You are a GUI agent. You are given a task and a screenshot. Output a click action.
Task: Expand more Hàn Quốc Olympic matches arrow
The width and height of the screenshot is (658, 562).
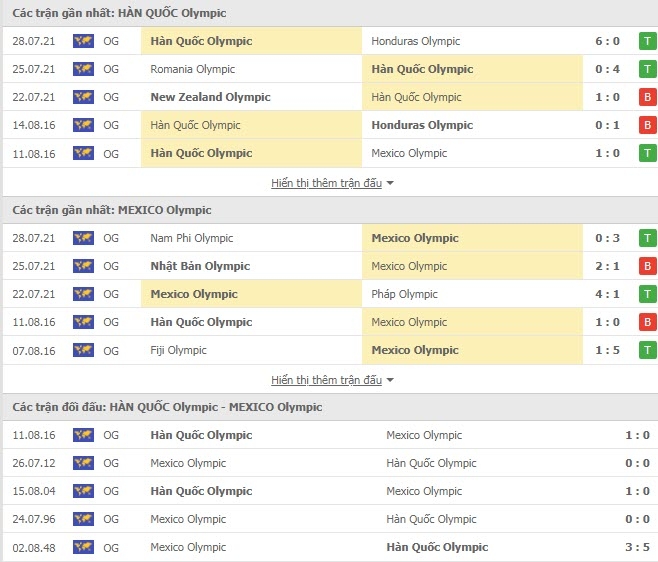coord(390,183)
